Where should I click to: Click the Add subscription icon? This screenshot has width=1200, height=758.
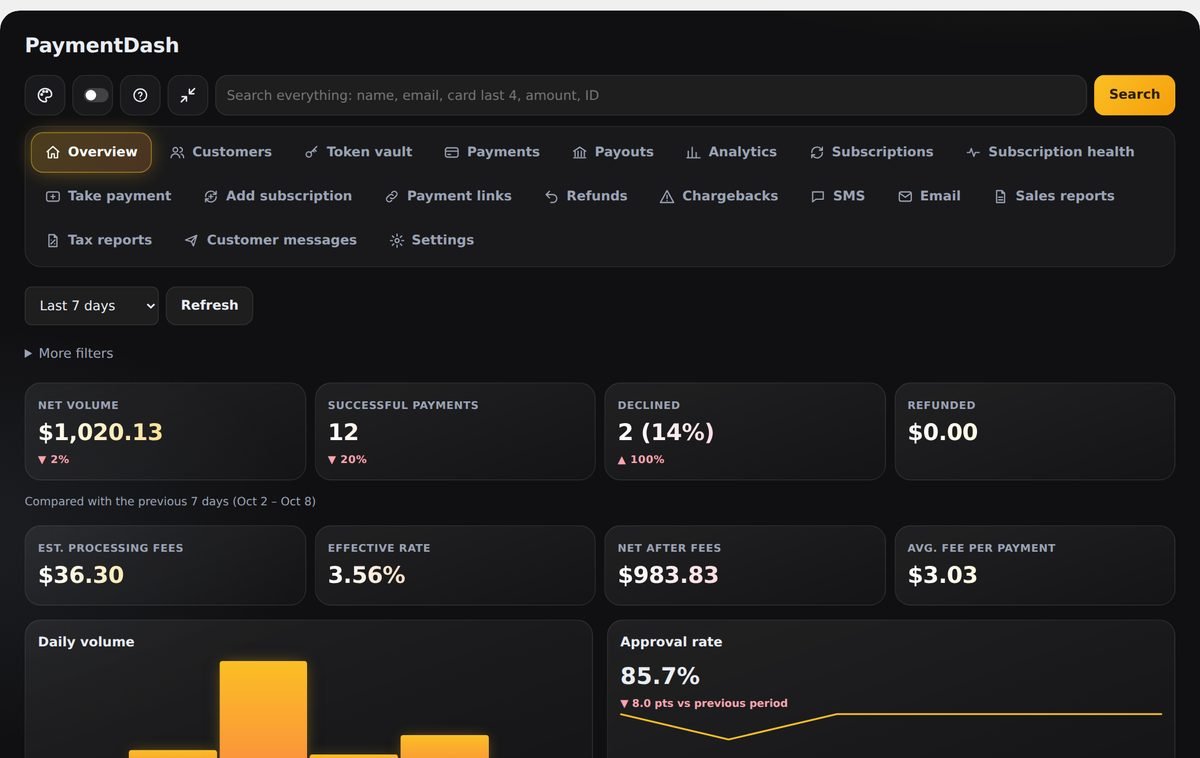(211, 197)
